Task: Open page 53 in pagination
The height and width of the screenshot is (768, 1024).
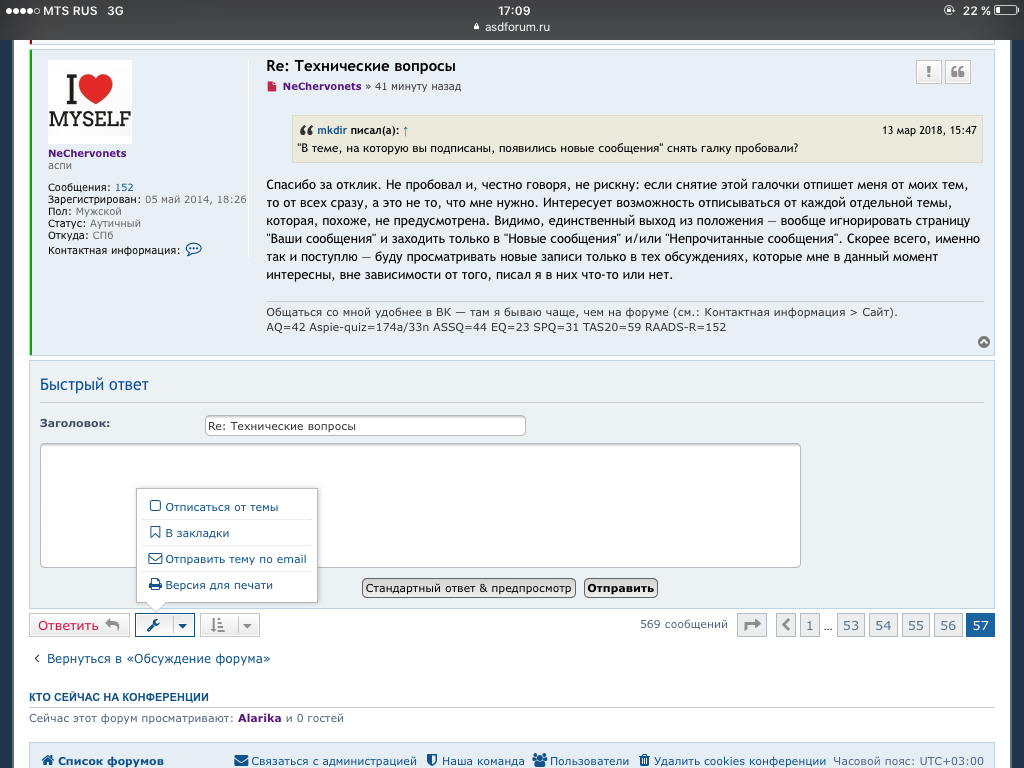Action: coord(851,625)
